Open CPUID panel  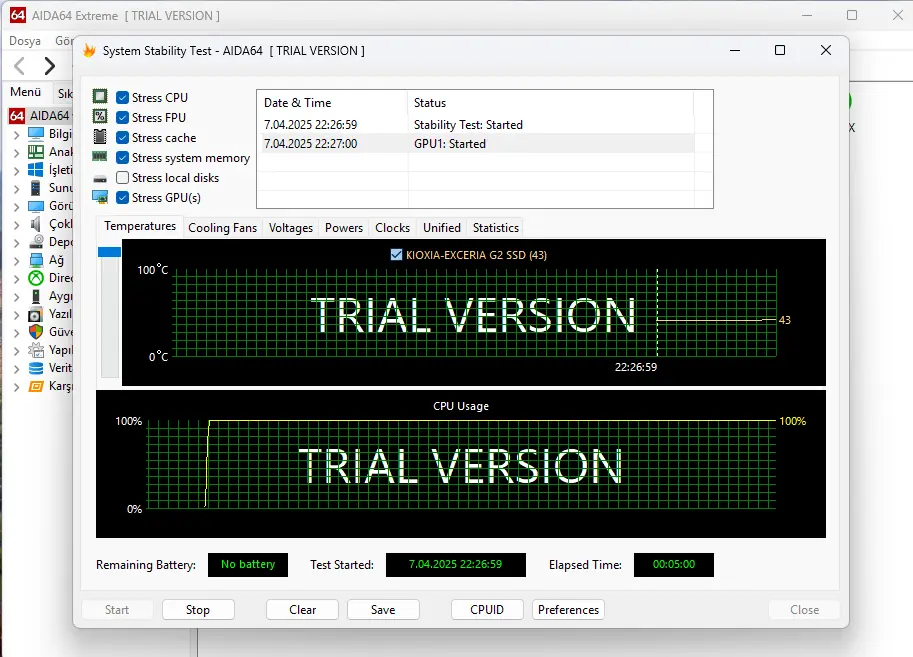[x=487, y=610]
